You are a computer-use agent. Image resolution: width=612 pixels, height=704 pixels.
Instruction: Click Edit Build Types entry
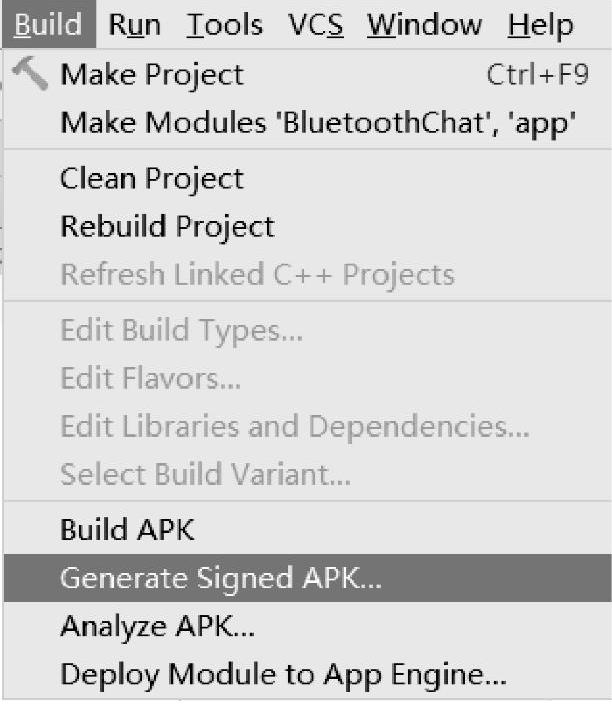click(x=181, y=330)
